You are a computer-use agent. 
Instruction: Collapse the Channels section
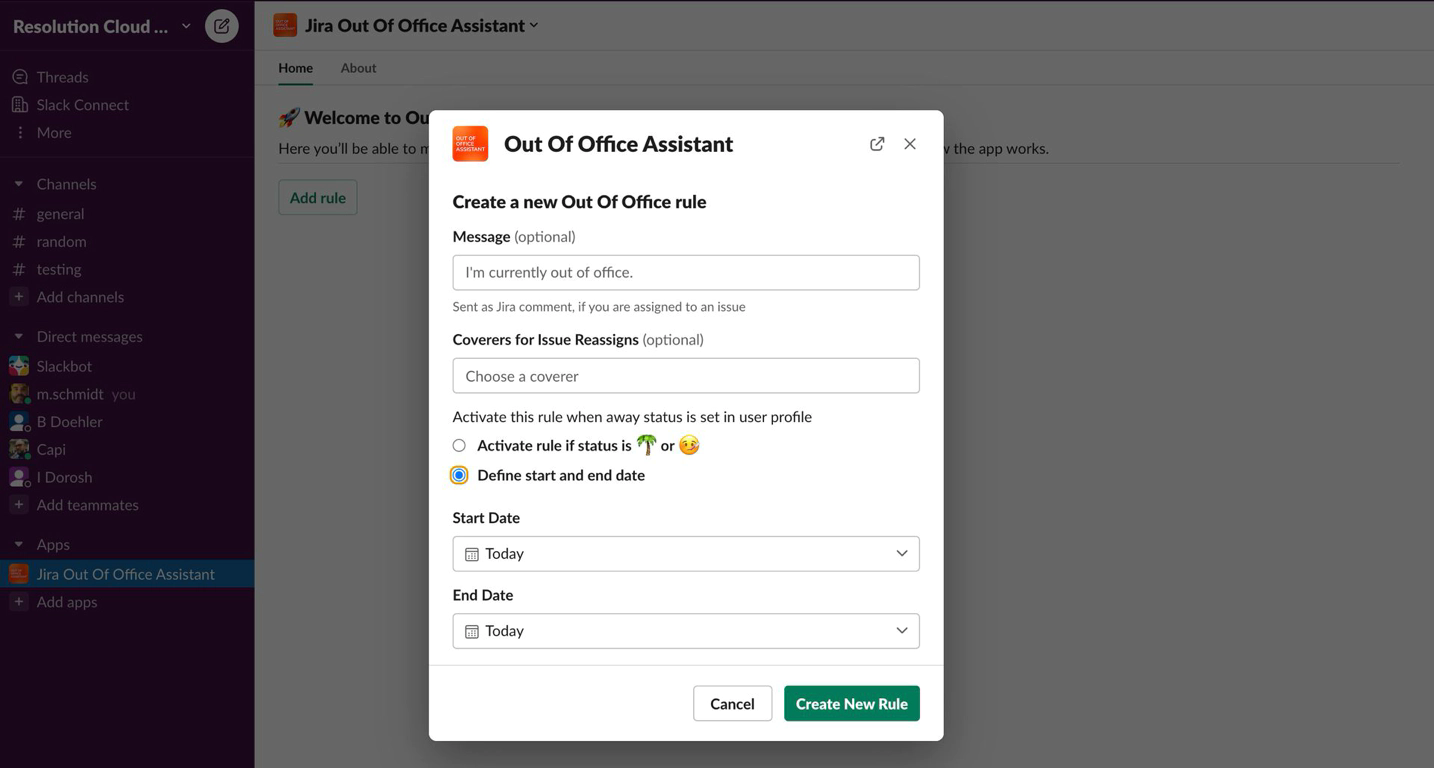18,184
